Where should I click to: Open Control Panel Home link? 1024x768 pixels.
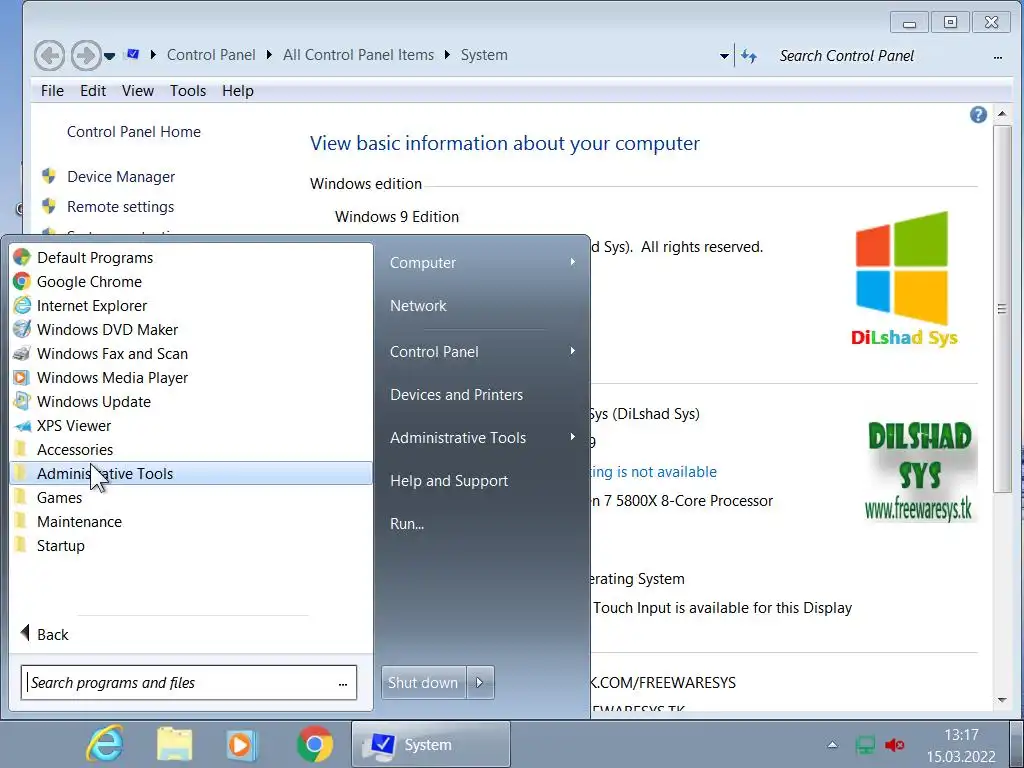(134, 132)
